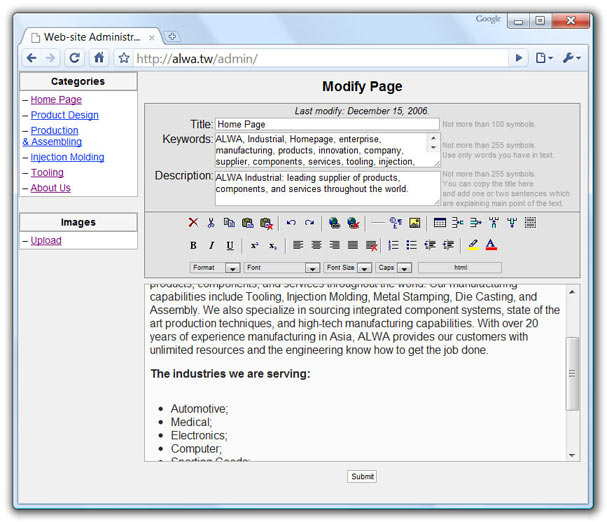Open the Format dropdown

click(215, 268)
